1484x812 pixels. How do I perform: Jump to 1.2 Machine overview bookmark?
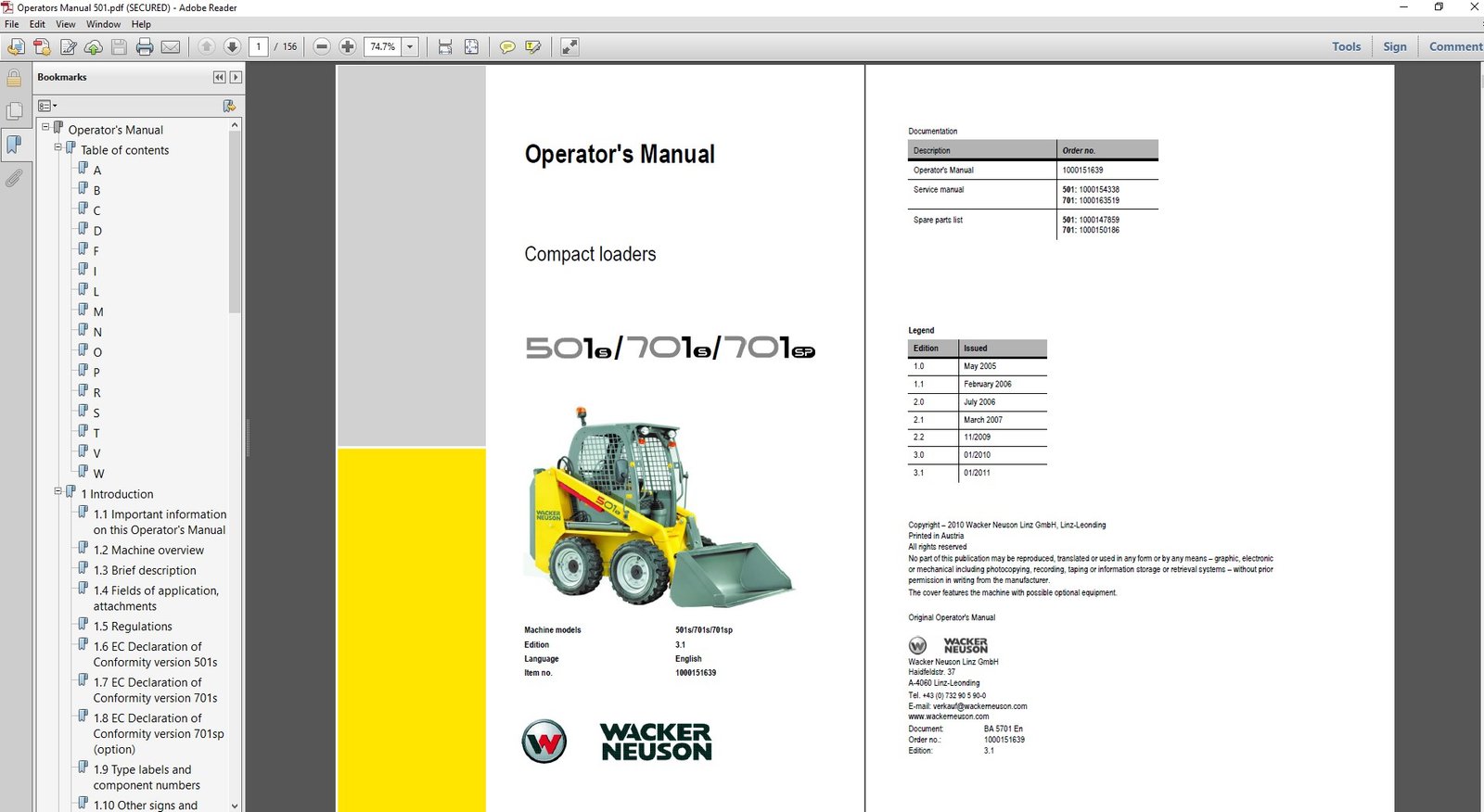[148, 550]
